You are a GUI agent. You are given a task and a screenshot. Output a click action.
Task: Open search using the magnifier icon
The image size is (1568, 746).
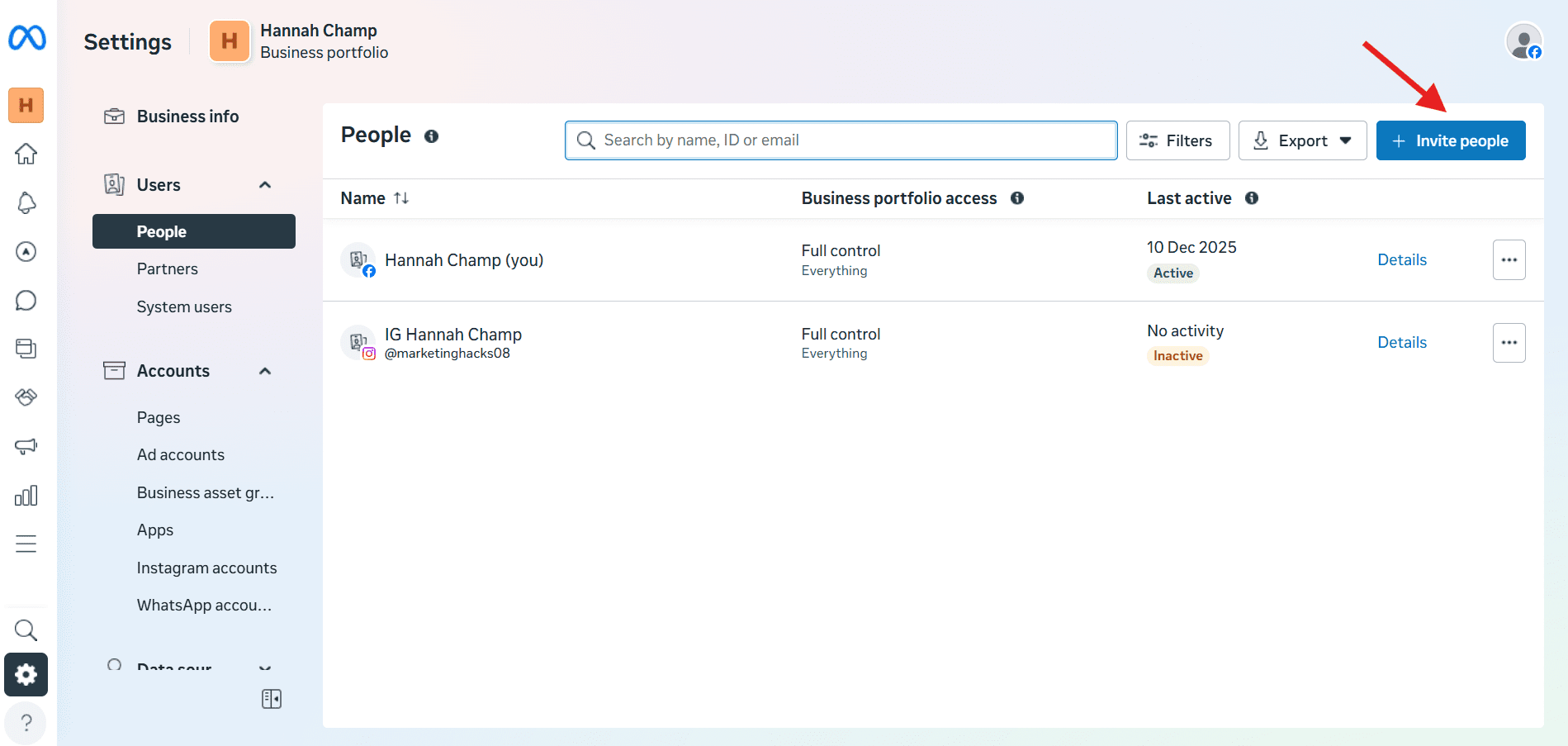click(26, 630)
